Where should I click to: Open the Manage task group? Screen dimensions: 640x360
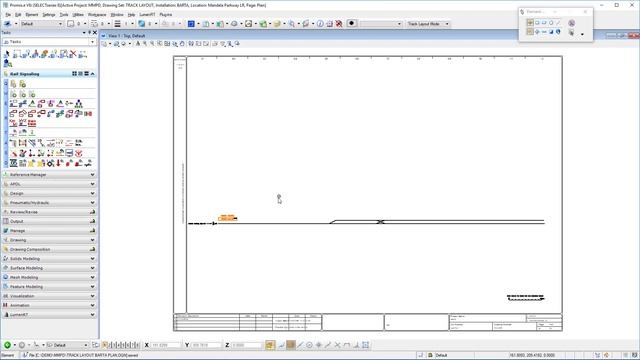pos(49,231)
